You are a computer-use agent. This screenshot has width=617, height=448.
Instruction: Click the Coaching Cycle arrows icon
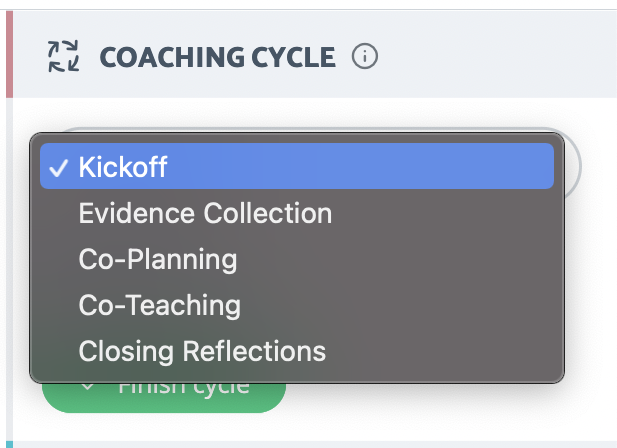63,56
